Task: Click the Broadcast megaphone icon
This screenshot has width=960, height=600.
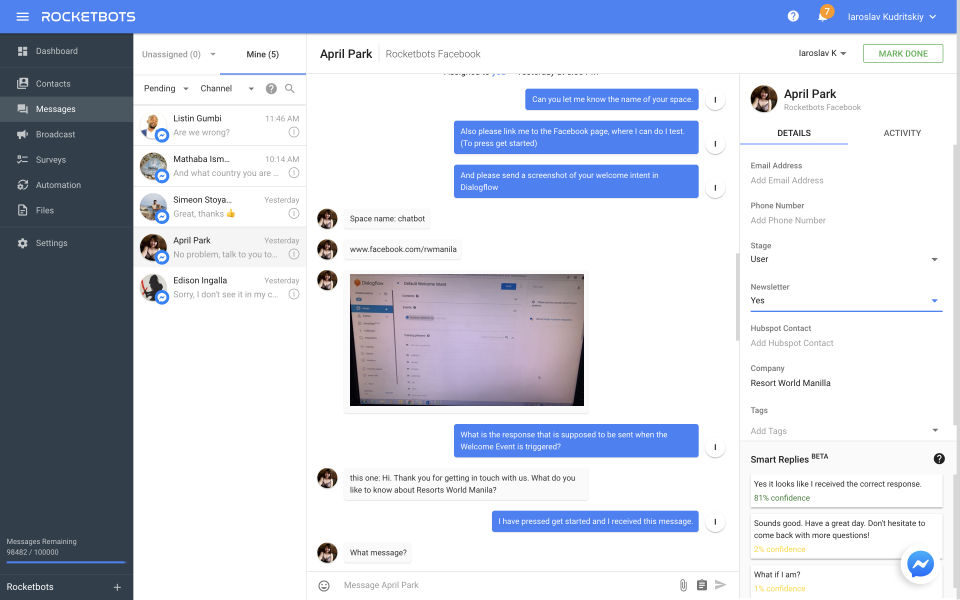Action: [x=23, y=134]
